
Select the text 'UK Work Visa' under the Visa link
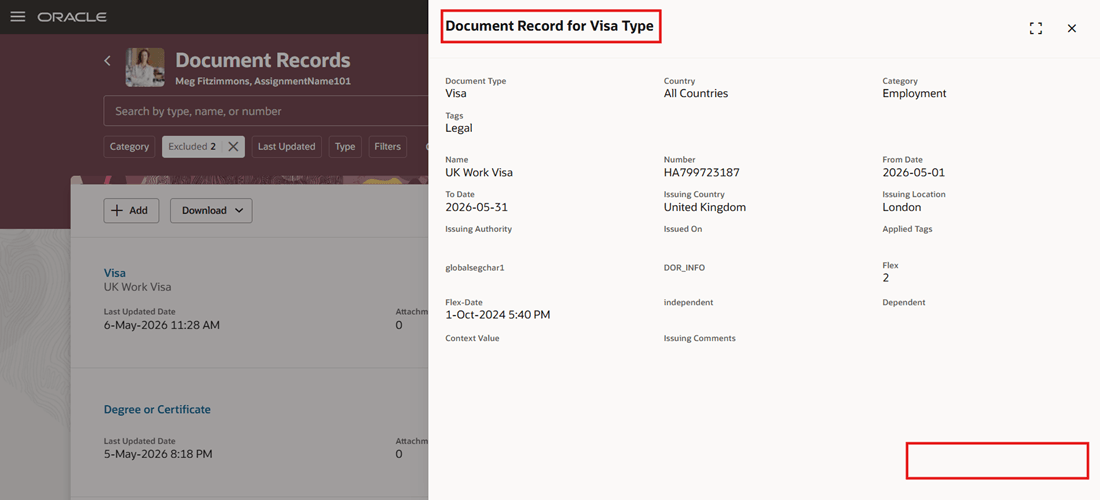coord(138,287)
